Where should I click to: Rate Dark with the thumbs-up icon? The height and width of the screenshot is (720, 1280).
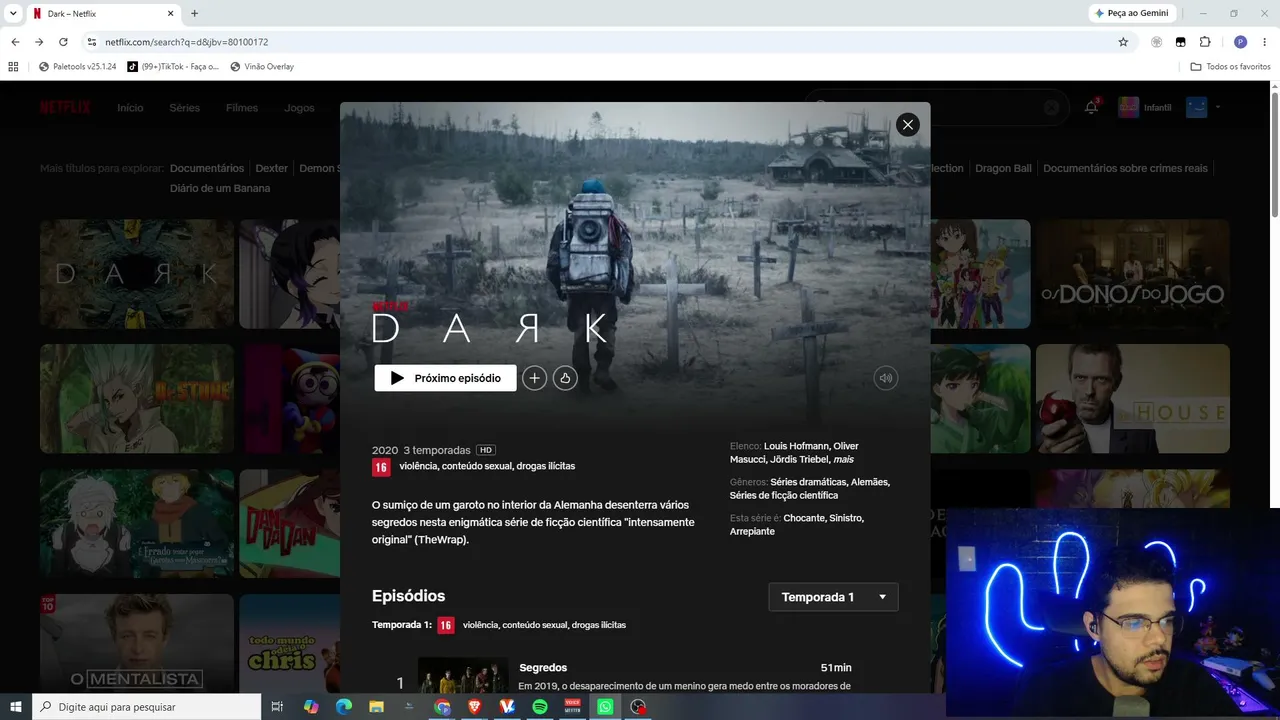pyautogui.click(x=565, y=378)
